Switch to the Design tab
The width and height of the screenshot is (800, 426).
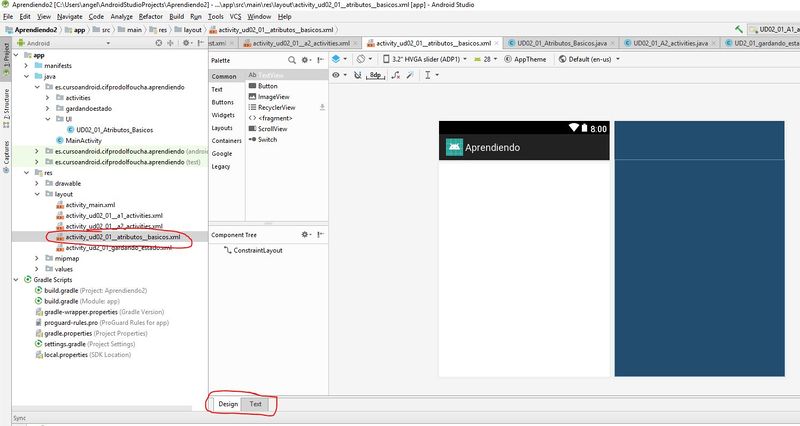point(228,404)
